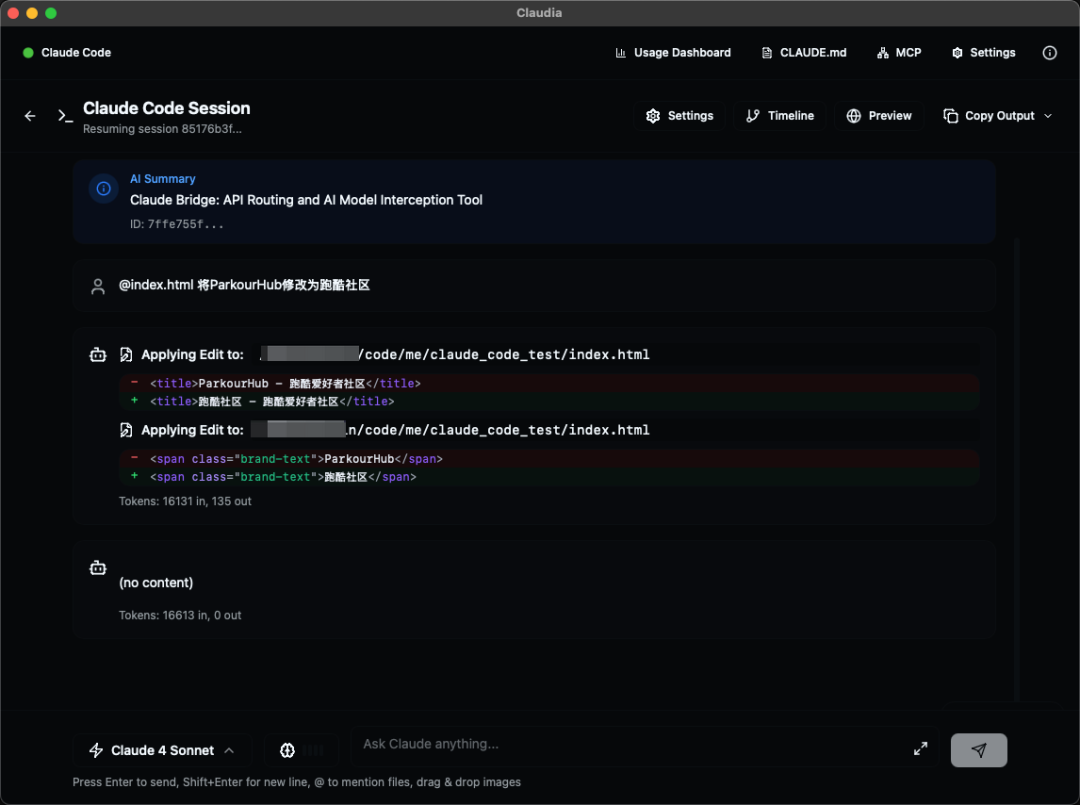Click session Settings gear icon
Screen dimensions: 1080x805
click(653, 116)
